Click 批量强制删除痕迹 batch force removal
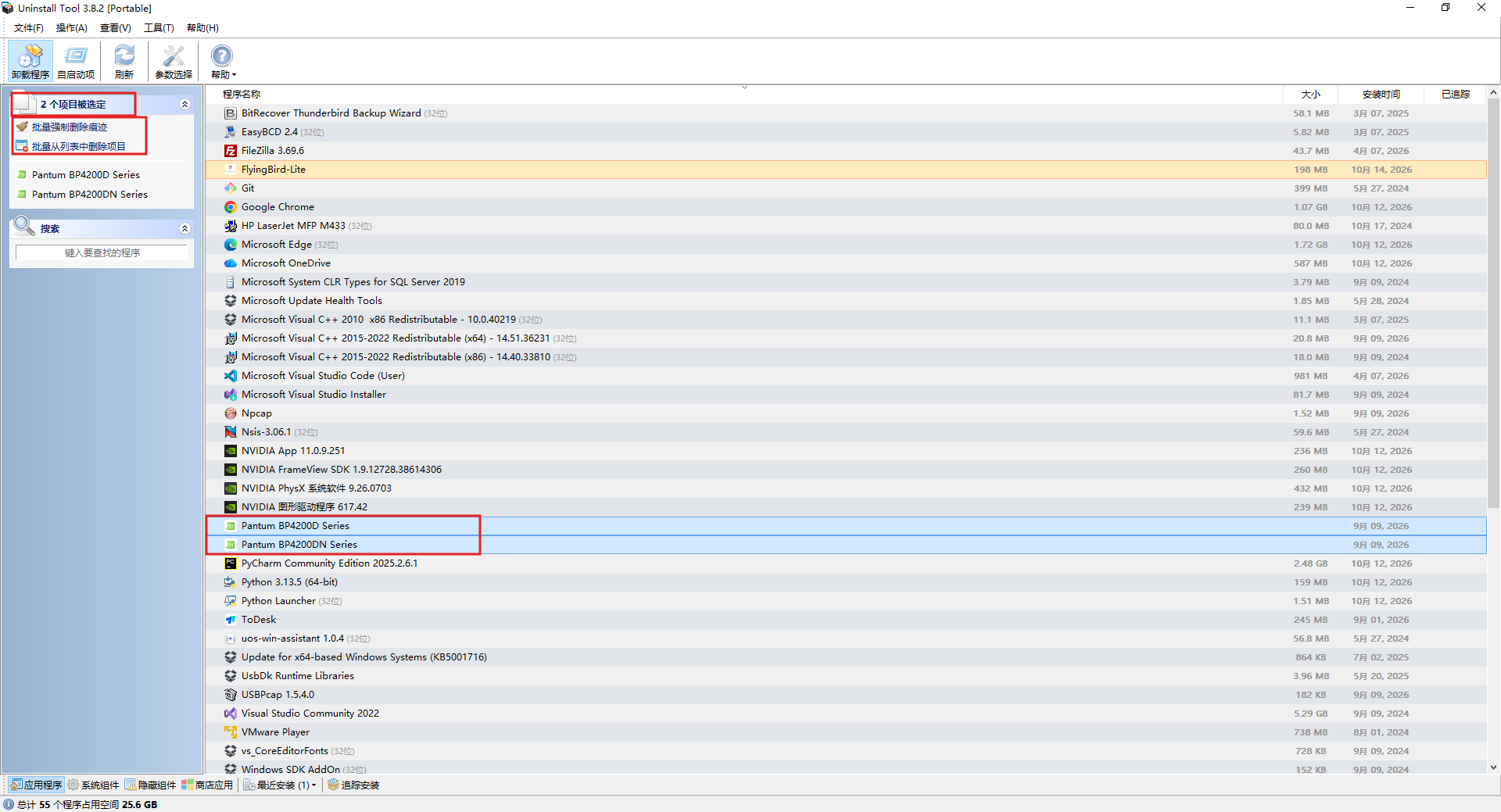Image resolution: width=1501 pixels, height=812 pixels. [x=69, y=127]
